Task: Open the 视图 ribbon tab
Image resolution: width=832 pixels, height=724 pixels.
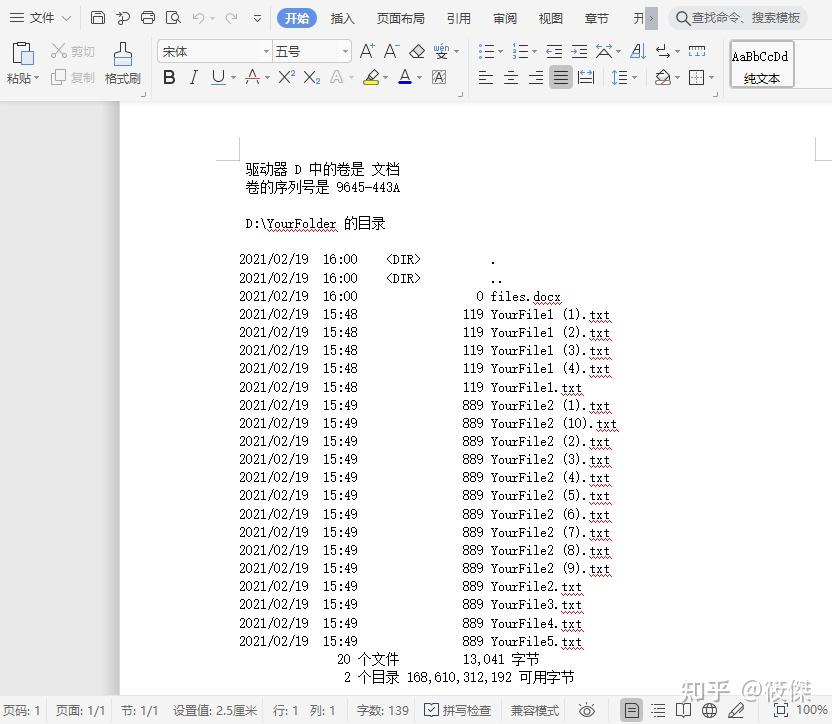Action: (x=550, y=19)
